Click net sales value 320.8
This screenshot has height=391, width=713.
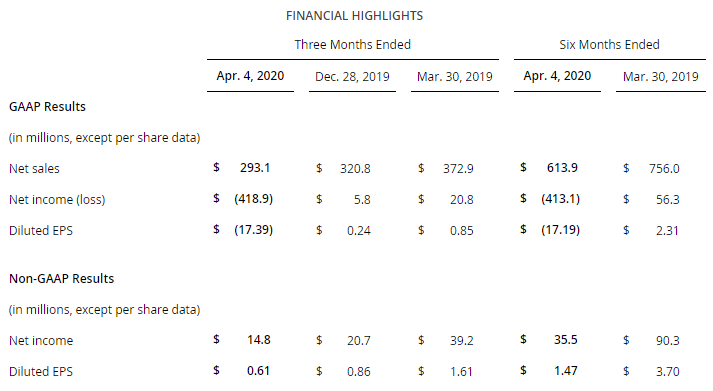click(355, 169)
